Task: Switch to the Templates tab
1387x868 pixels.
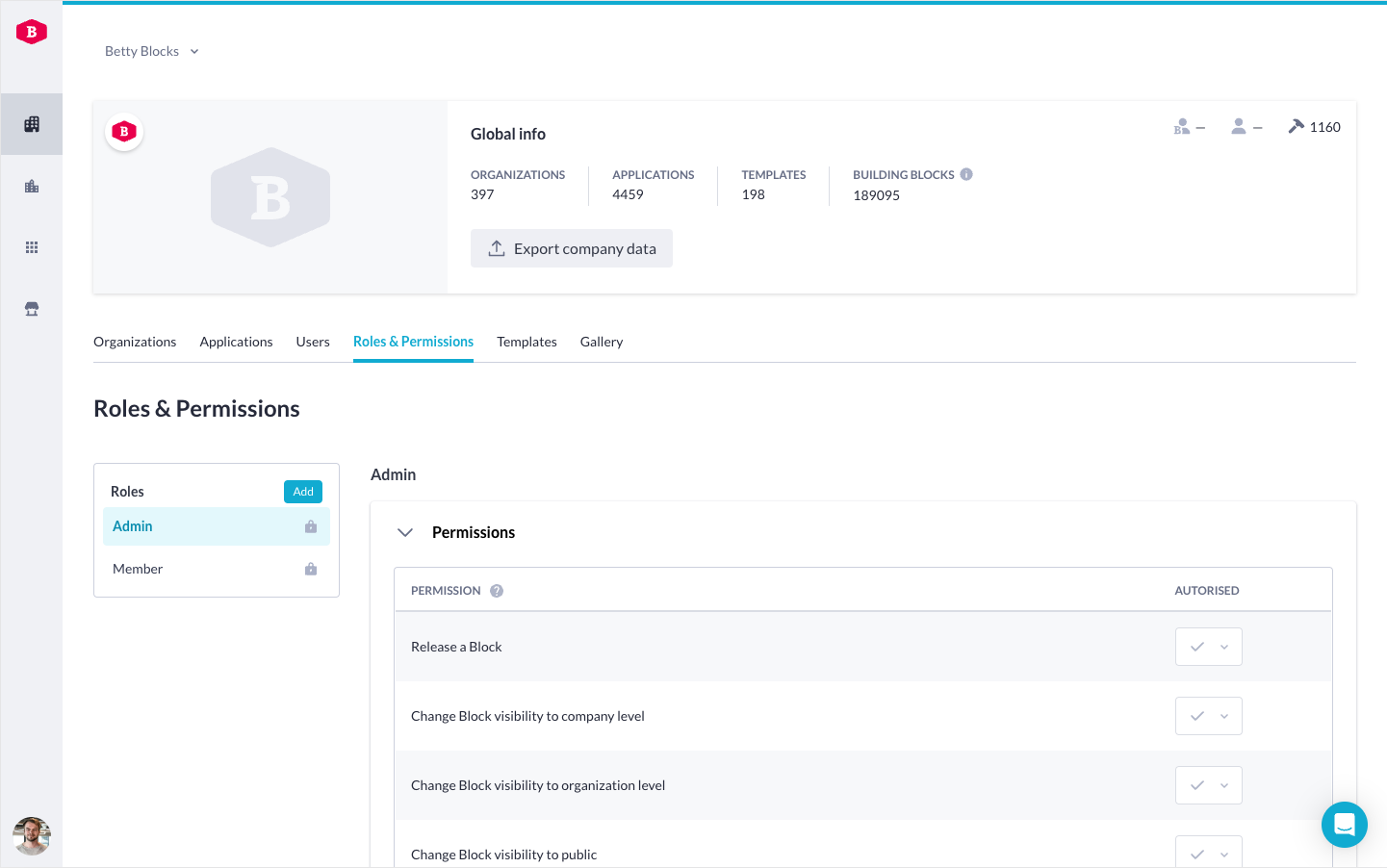Action: coord(527,342)
